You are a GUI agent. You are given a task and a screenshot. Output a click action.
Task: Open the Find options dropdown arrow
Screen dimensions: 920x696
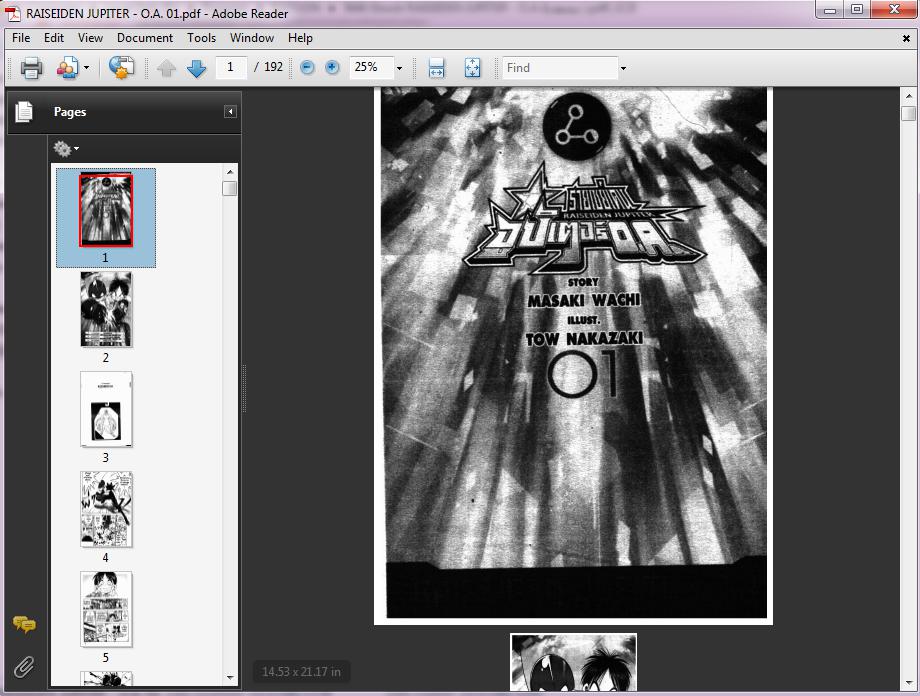[623, 68]
